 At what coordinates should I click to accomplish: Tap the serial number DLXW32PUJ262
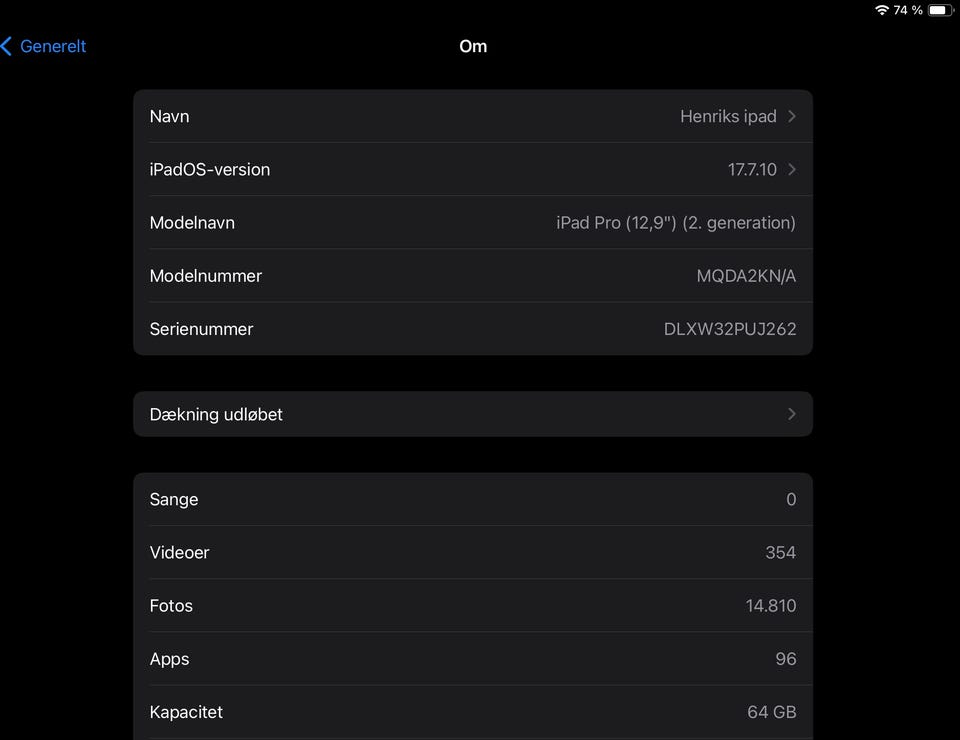(x=730, y=329)
